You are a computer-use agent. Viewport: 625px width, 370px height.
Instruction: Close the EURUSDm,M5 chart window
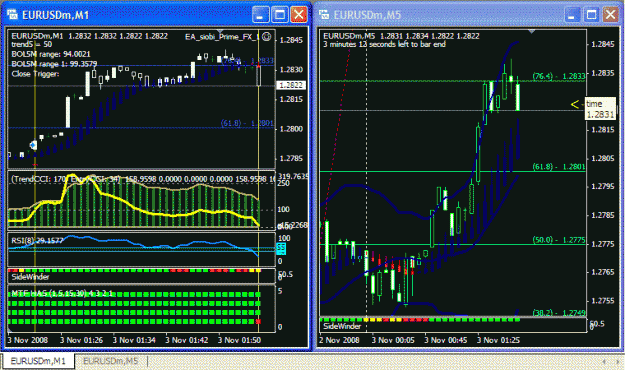610,15
